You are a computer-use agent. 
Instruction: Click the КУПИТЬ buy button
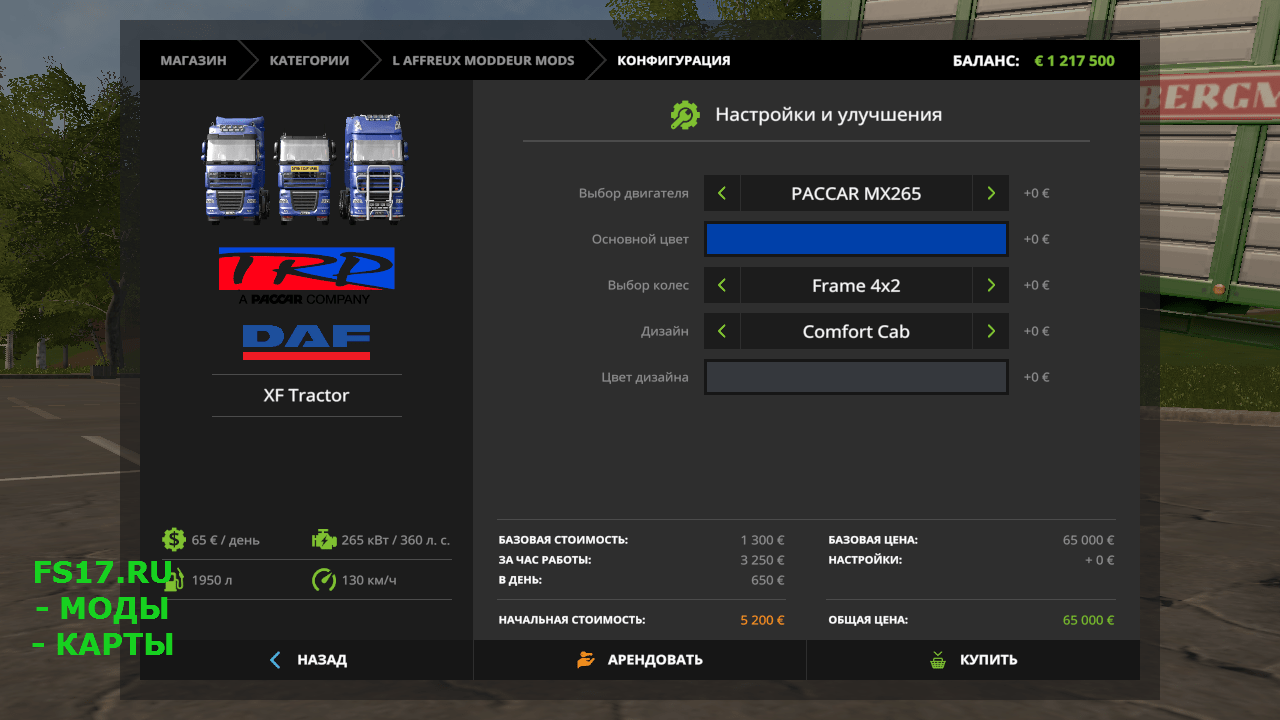pos(973,660)
